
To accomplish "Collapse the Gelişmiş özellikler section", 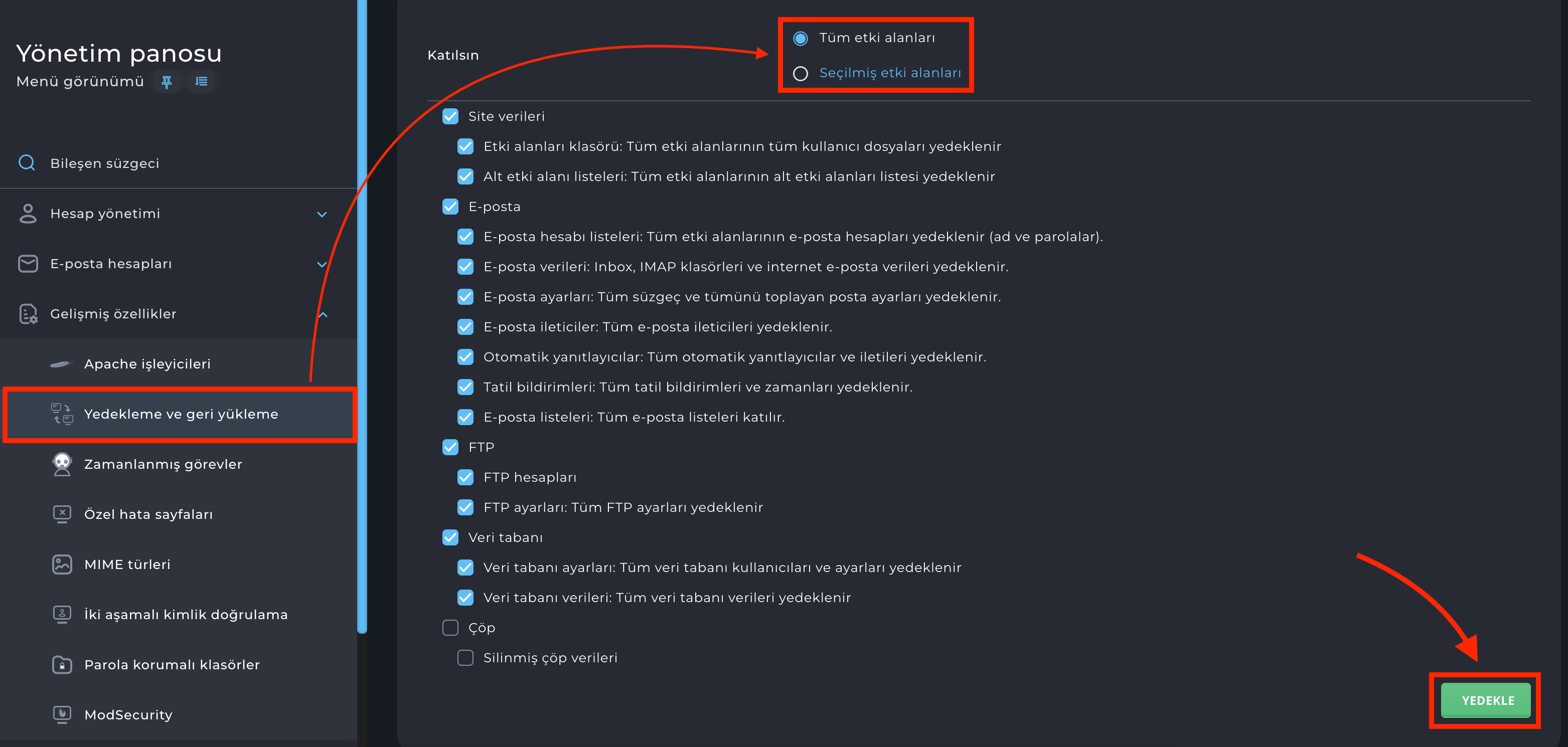I will (x=323, y=314).
